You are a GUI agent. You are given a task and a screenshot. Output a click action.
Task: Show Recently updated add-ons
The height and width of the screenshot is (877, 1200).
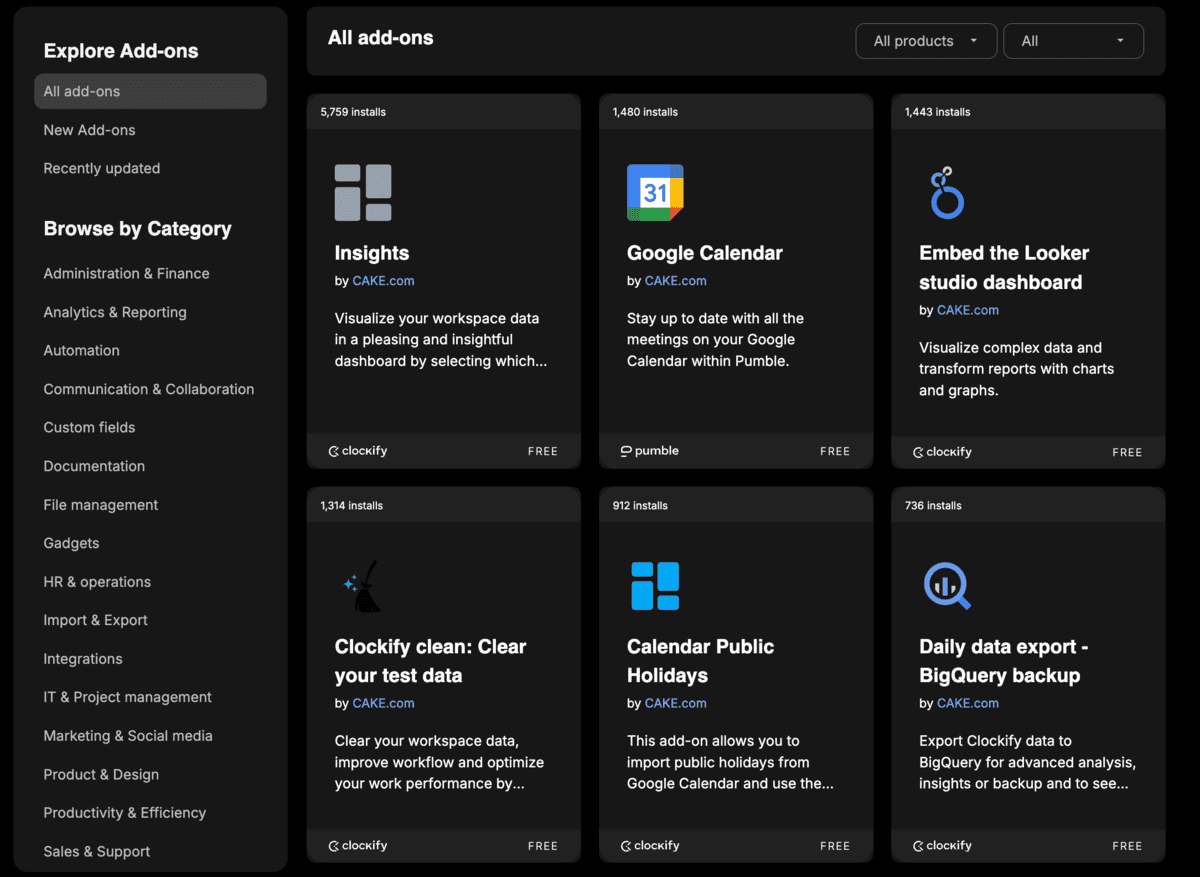click(102, 168)
